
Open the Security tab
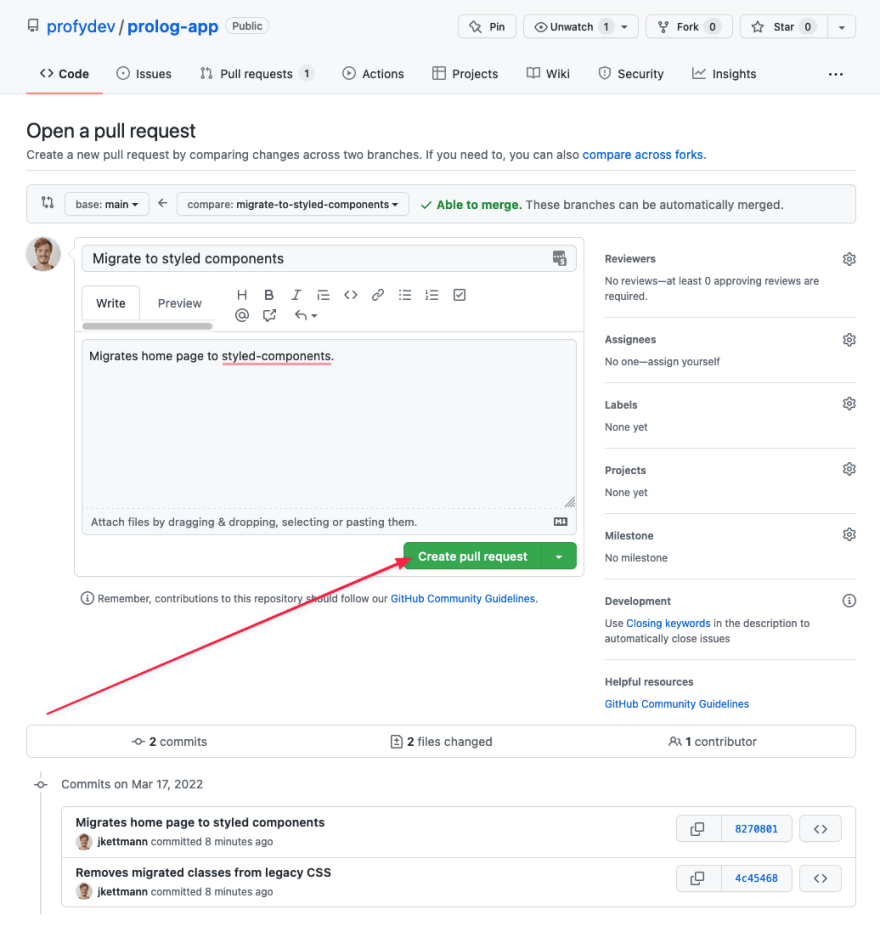[x=631, y=74]
